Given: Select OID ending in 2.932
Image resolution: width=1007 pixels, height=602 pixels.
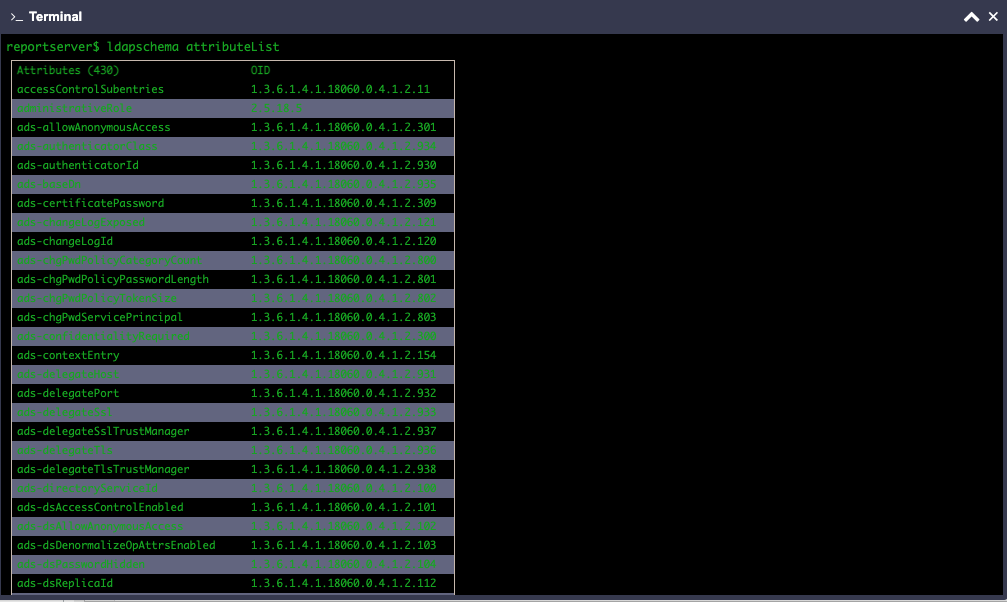Looking at the screenshot, I should 344,393.
